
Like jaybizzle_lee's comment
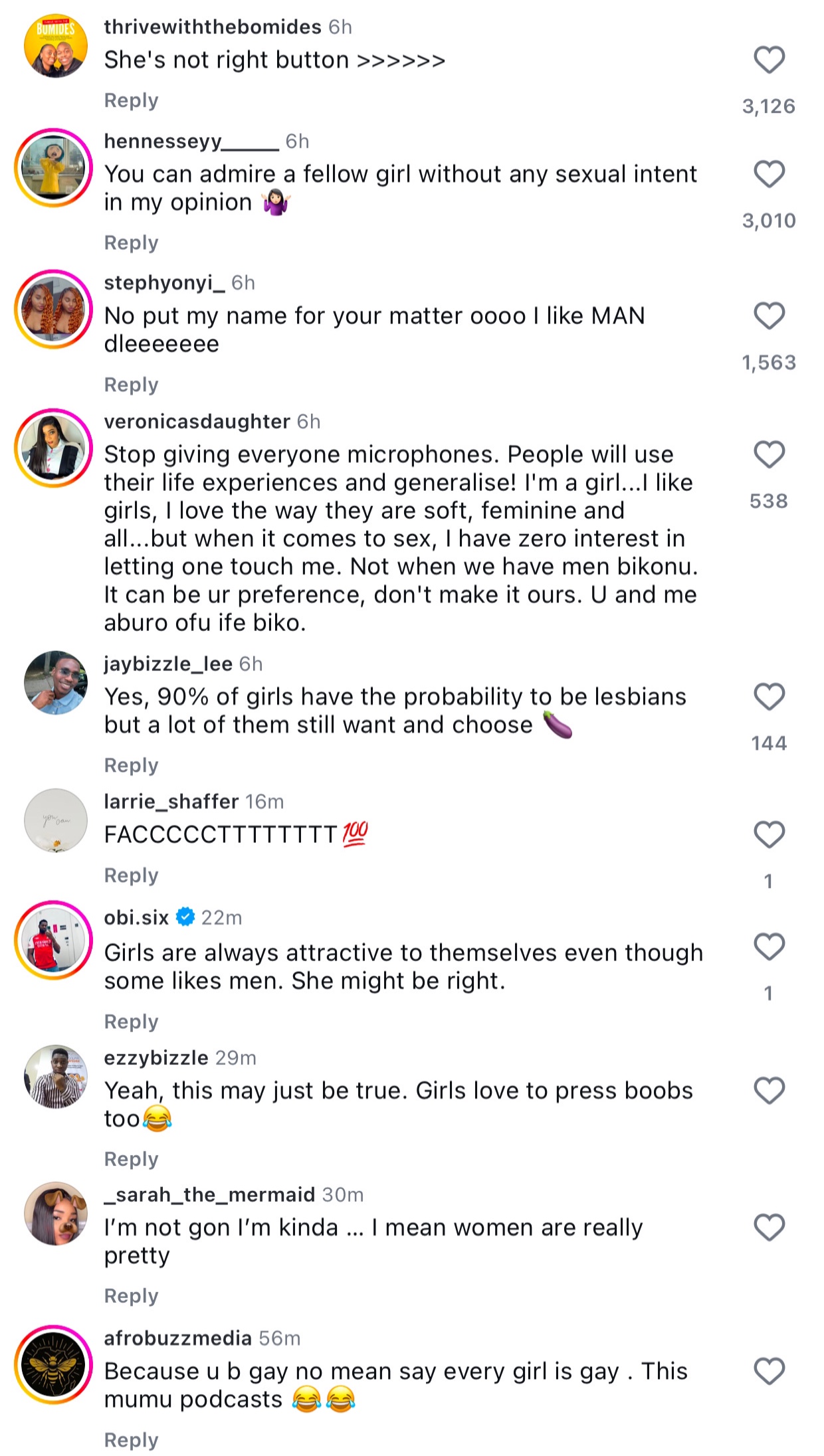pos(769,697)
